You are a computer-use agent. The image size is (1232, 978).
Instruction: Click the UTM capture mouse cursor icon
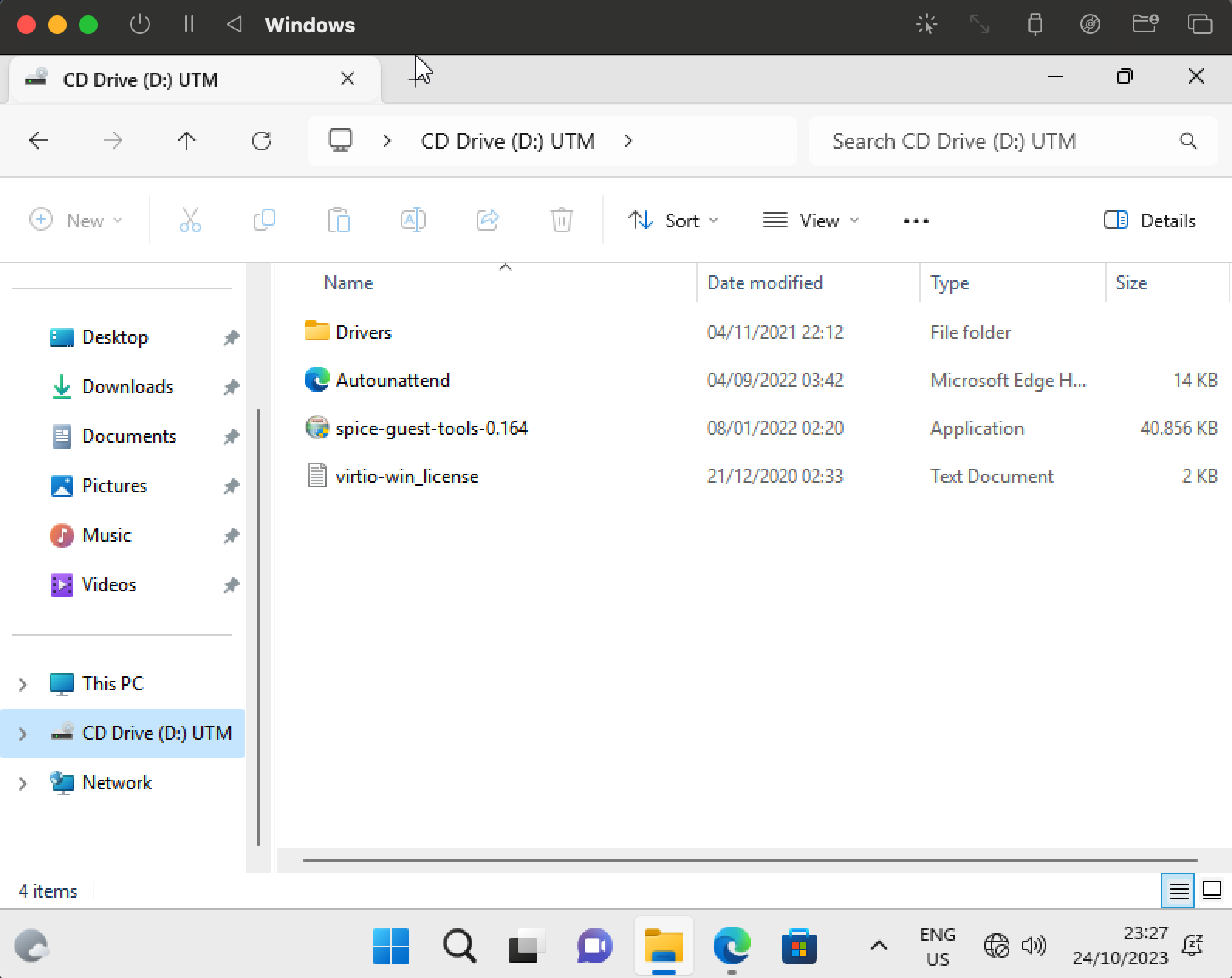(926, 25)
